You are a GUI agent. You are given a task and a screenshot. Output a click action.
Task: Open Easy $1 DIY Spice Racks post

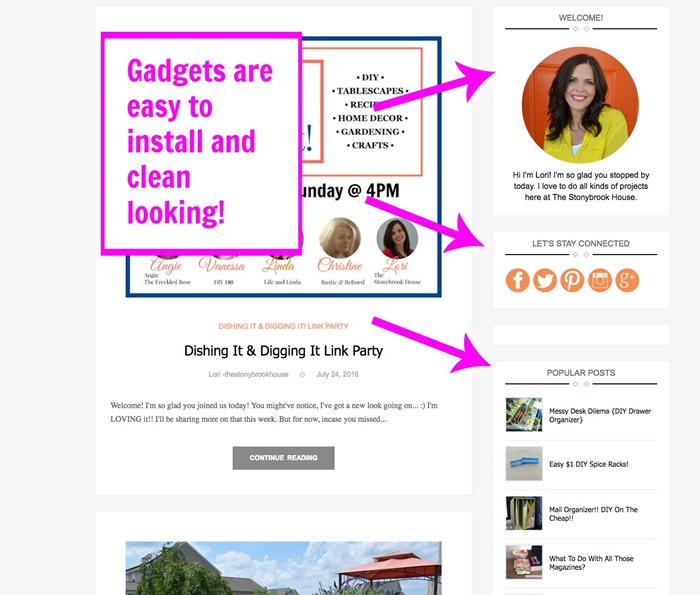tap(588, 464)
